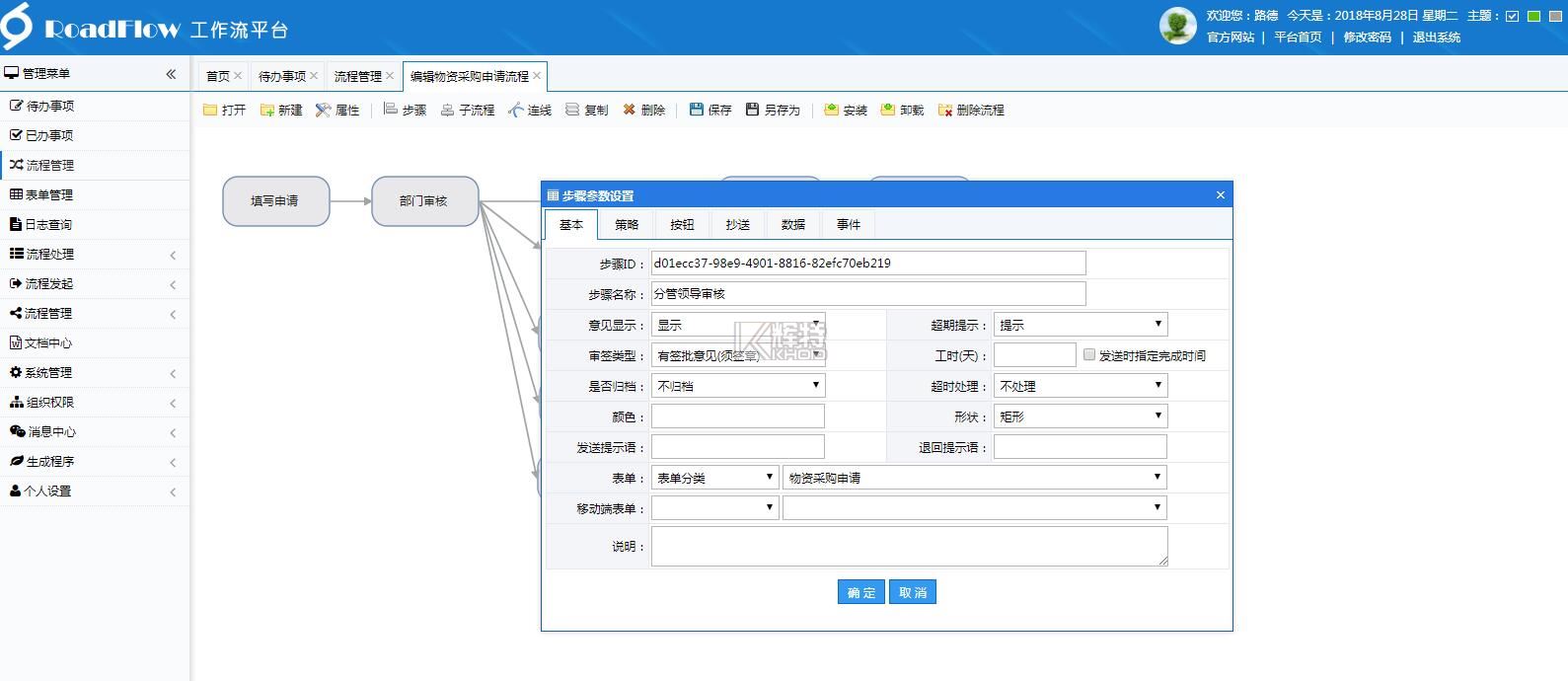Click the user avatar in the header
Viewport: 1568px width, 681px height.
click(1177, 26)
